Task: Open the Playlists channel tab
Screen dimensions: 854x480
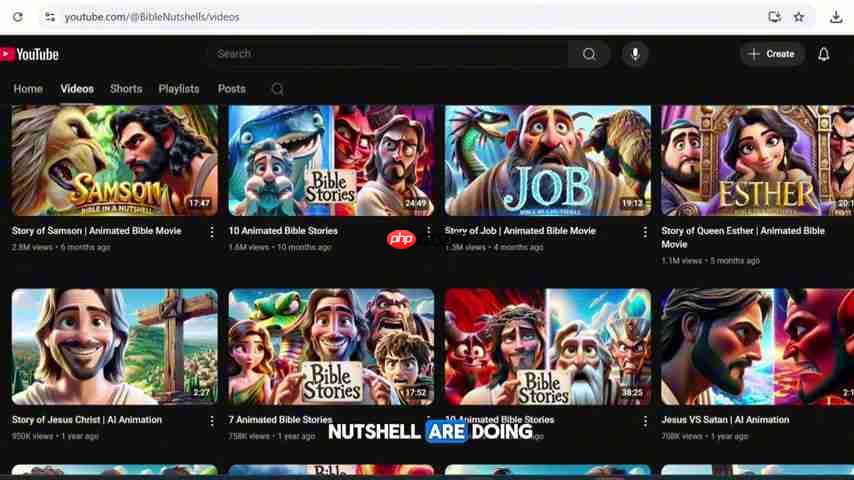Action: click(x=179, y=89)
